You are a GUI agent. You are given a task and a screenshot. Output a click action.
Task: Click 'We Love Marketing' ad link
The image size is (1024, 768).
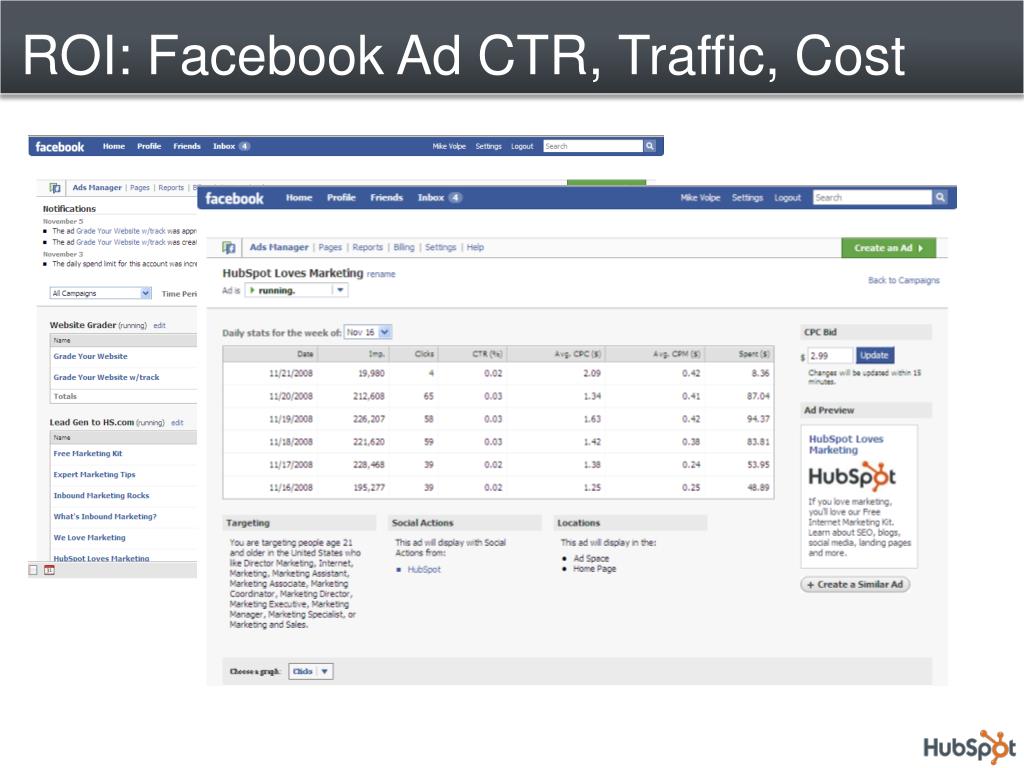point(89,537)
